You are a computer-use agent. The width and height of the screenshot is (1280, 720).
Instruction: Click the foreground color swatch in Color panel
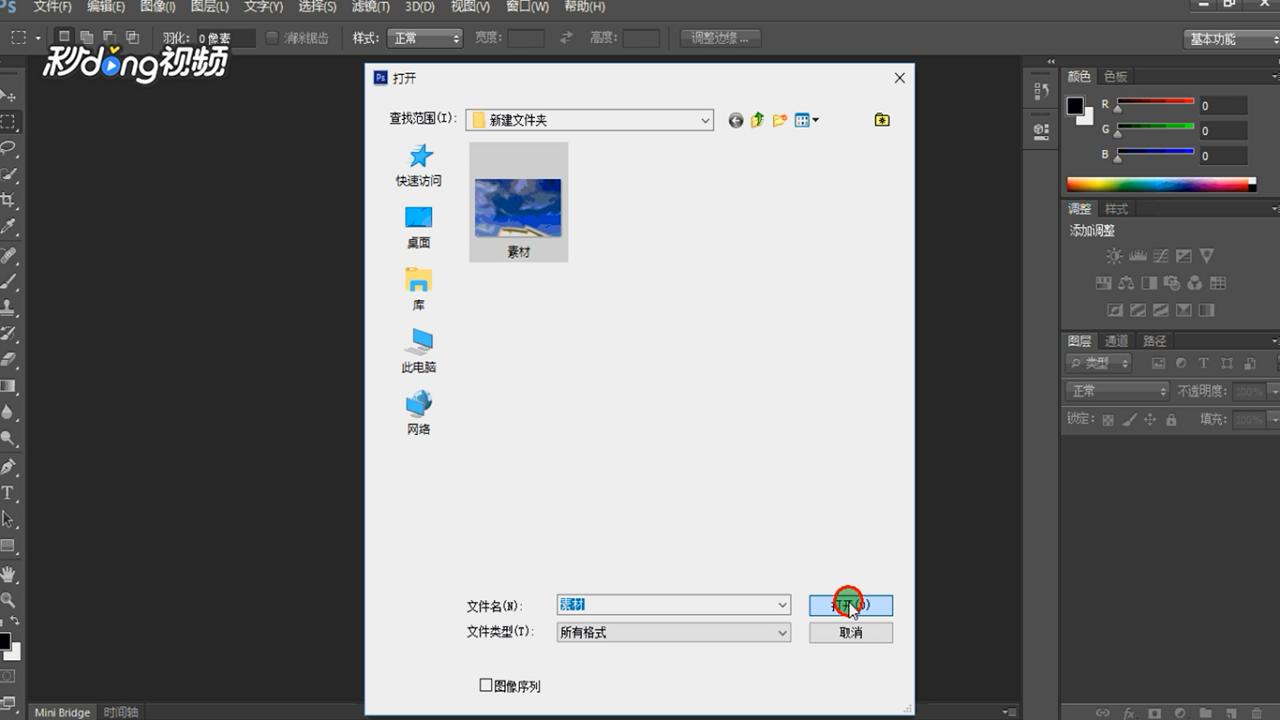pyautogui.click(x=1076, y=105)
